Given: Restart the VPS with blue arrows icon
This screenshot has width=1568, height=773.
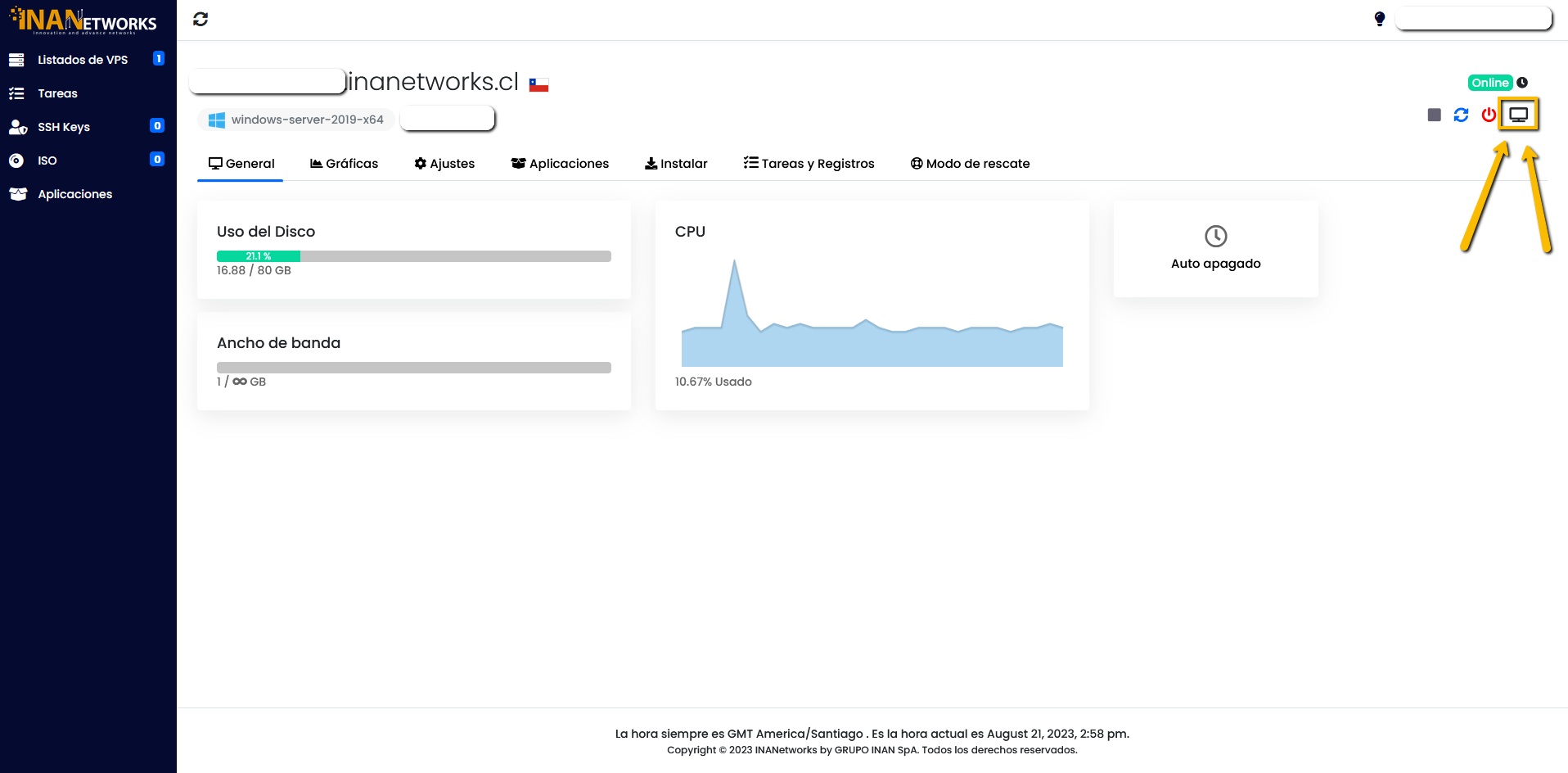Looking at the screenshot, I should click(1461, 115).
